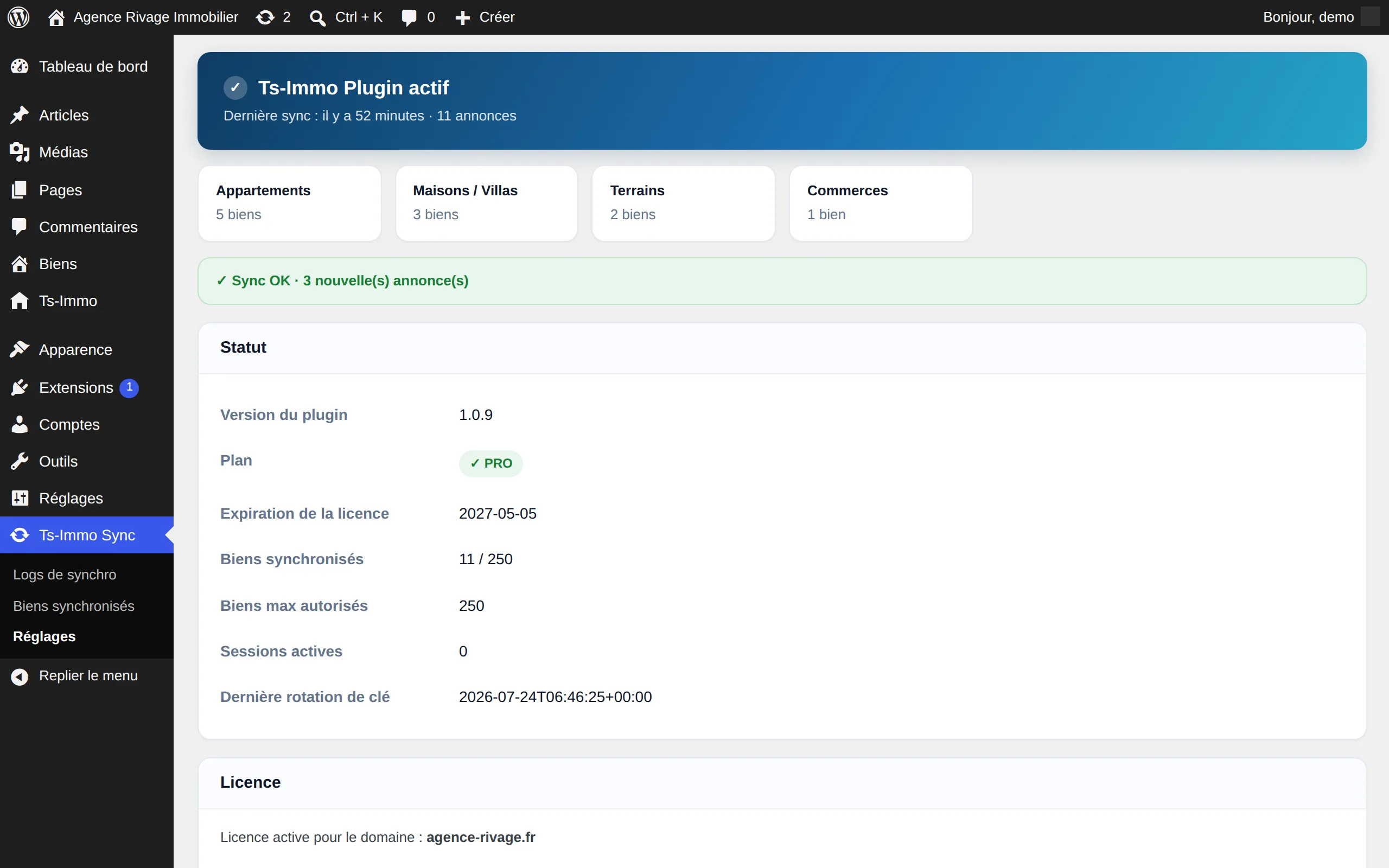Click the Ts-Immo Sync rotating arrows icon
Screen dimensions: 1389x868
click(20, 535)
